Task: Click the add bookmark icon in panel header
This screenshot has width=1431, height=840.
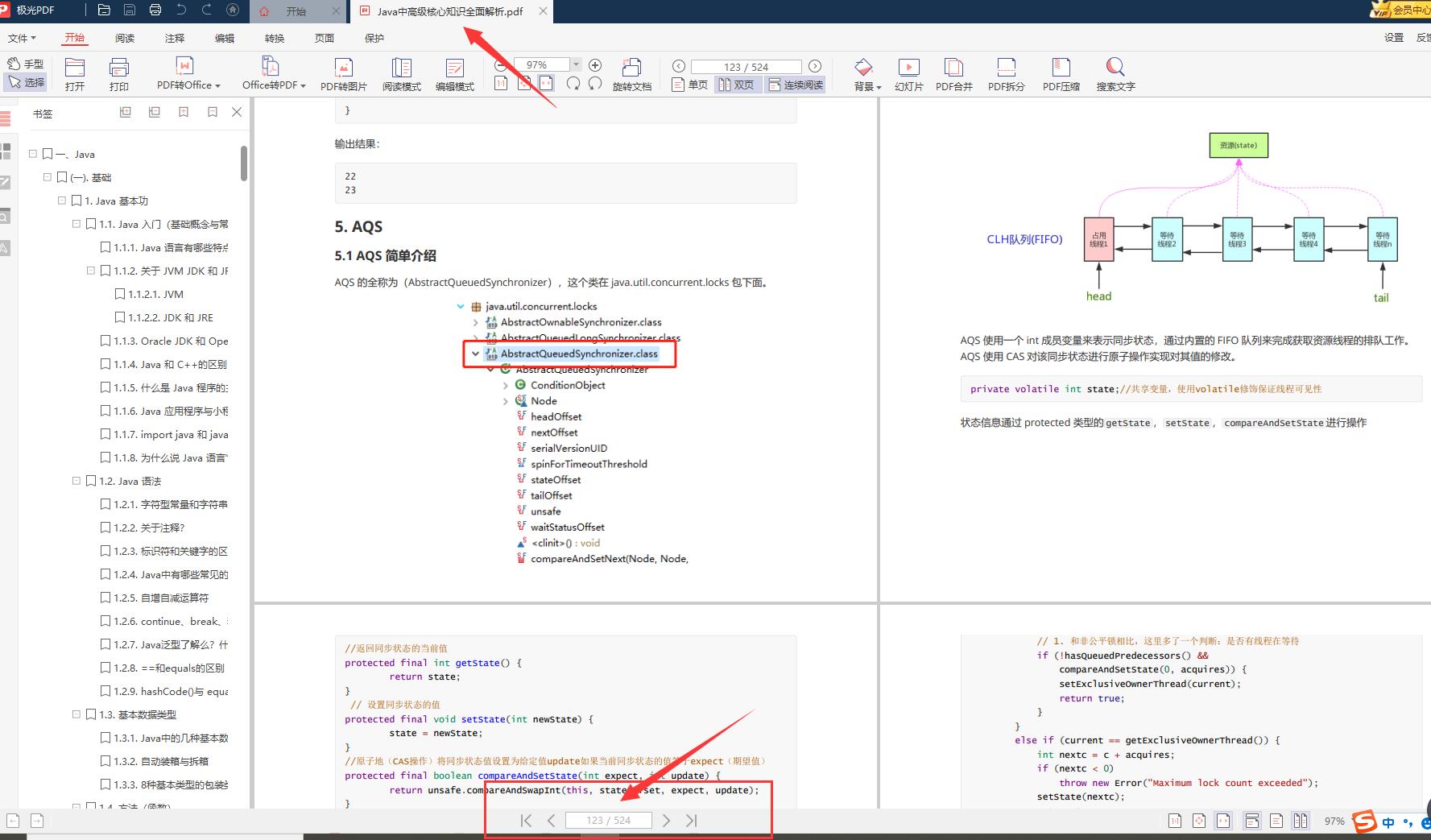Action: [x=184, y=113]
